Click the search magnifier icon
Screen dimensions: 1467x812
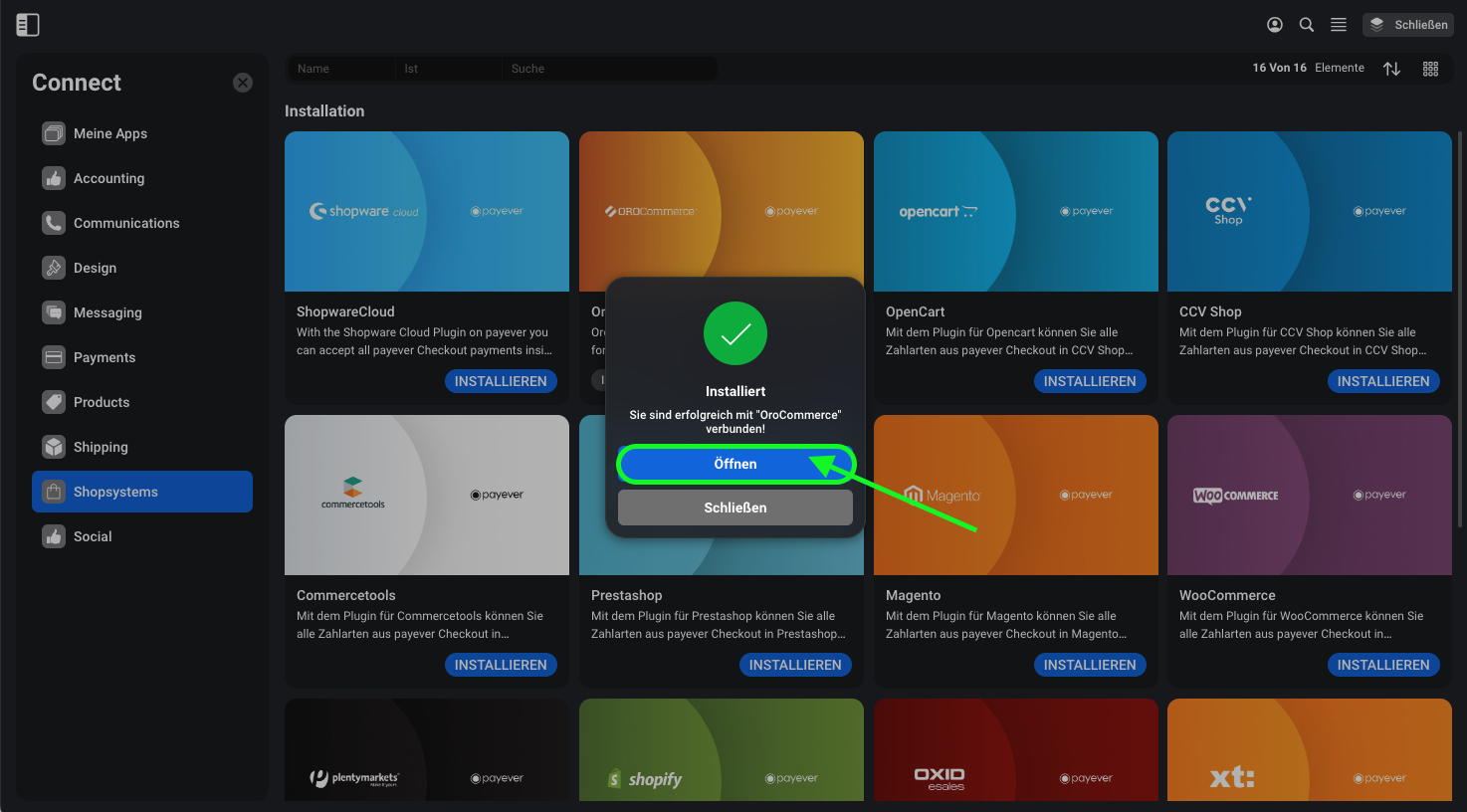1307,25
